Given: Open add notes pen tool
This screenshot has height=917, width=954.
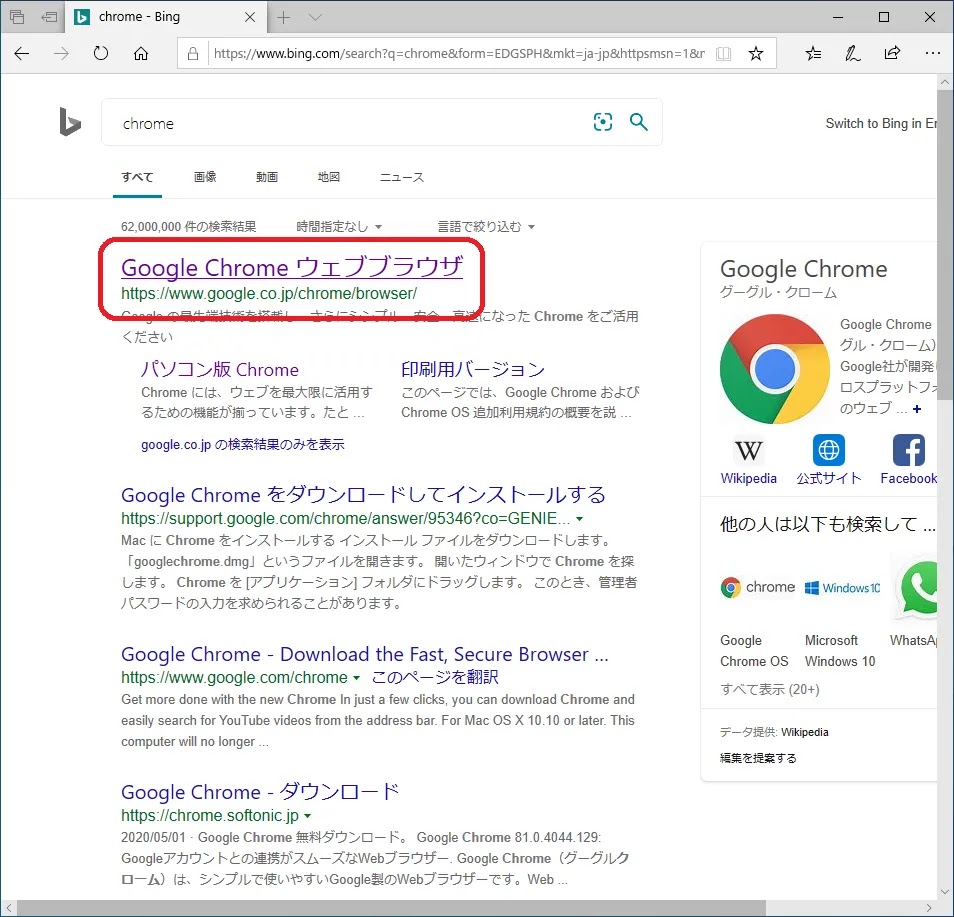Looking at the screenshot, I should pos(852,54).
